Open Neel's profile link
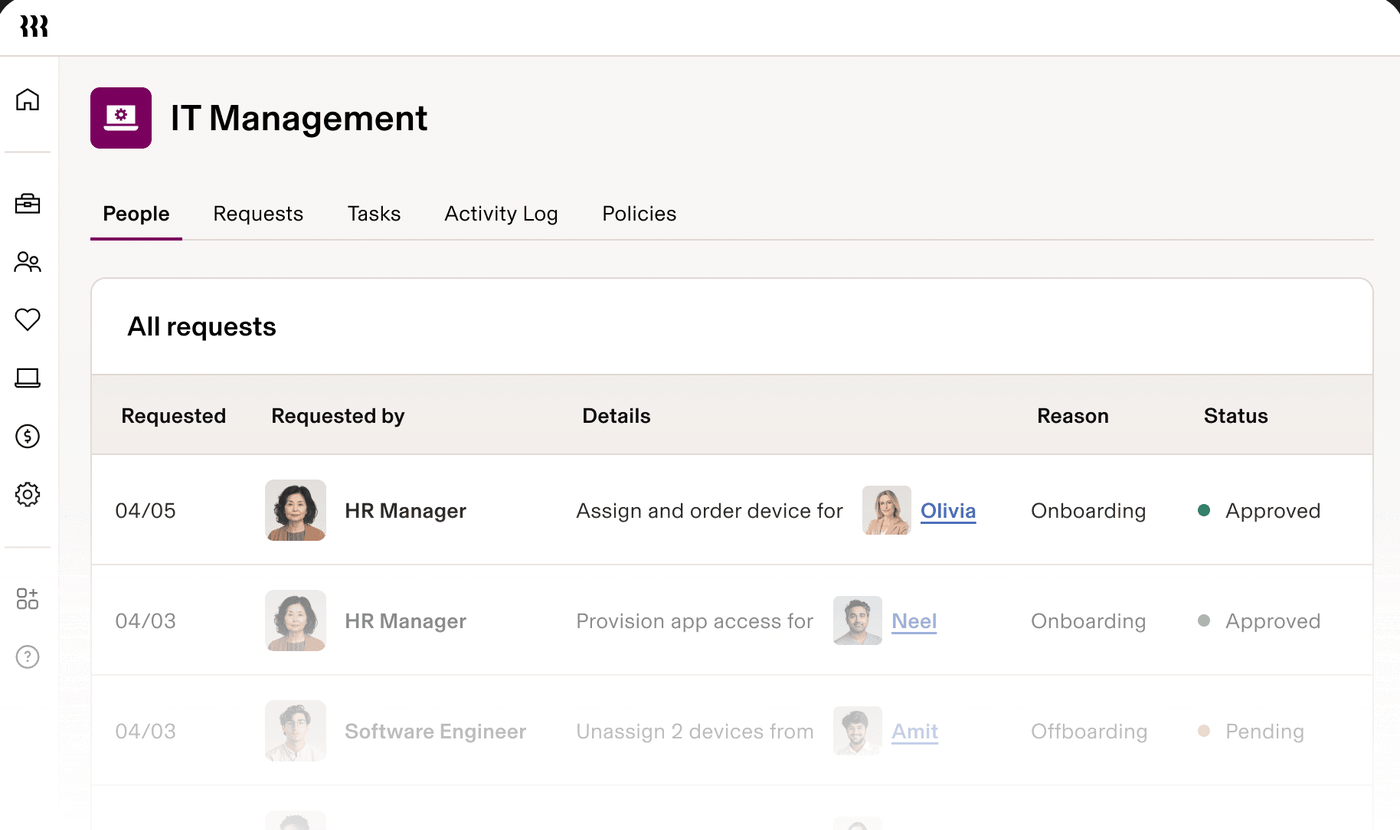This screenshot has width=1400, height=830. (914, 621)
